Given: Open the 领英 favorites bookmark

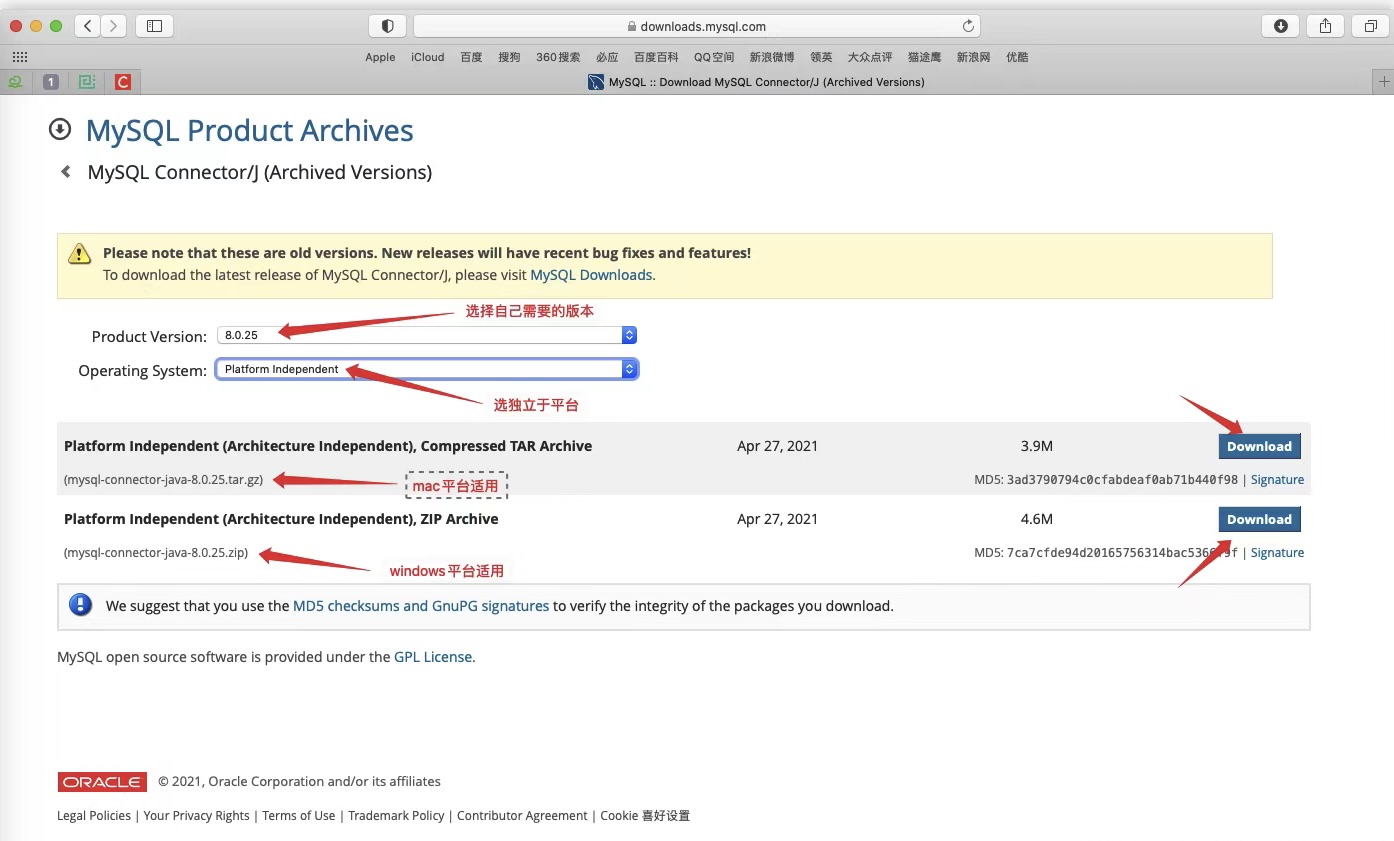Looking at the screenshot, I should pyautogui.click(x=821, y=57).
